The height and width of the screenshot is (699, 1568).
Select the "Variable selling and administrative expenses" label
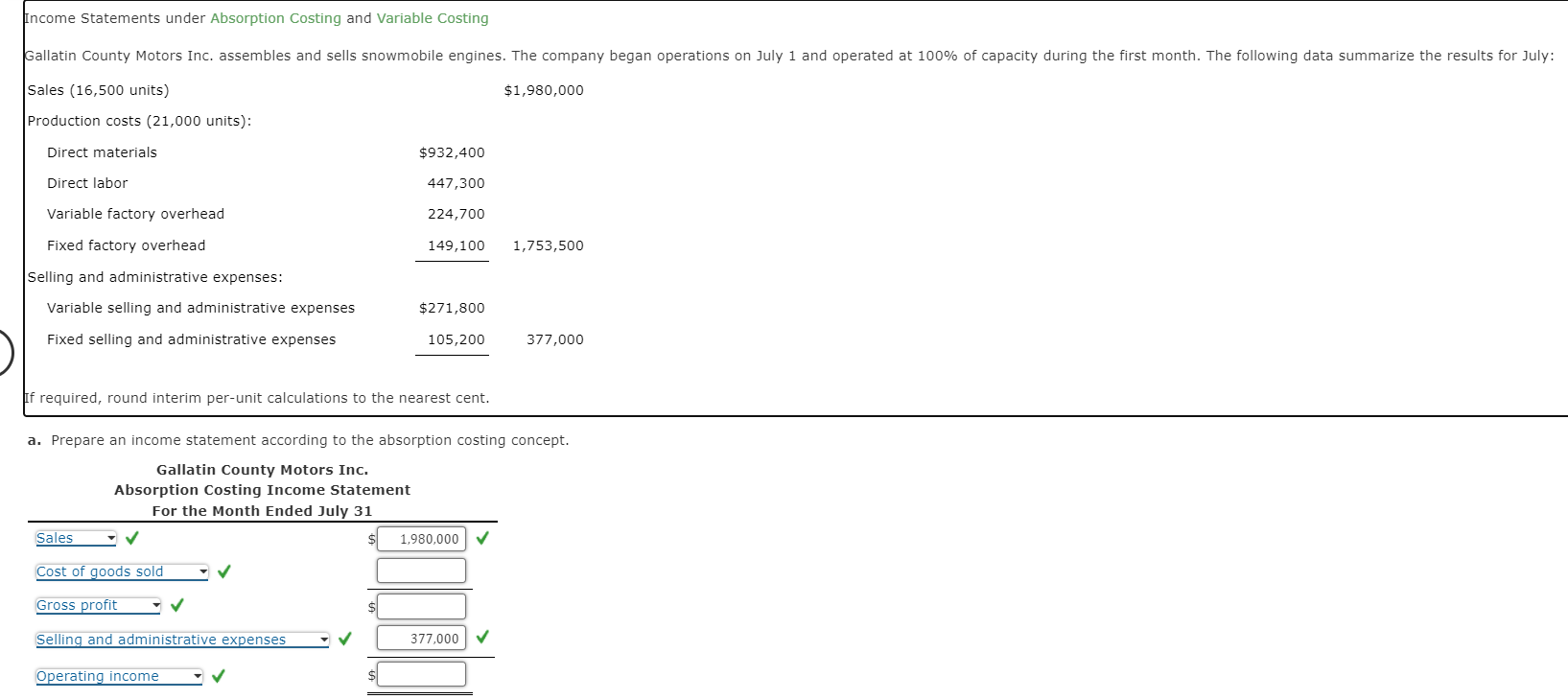click(201, 308)
